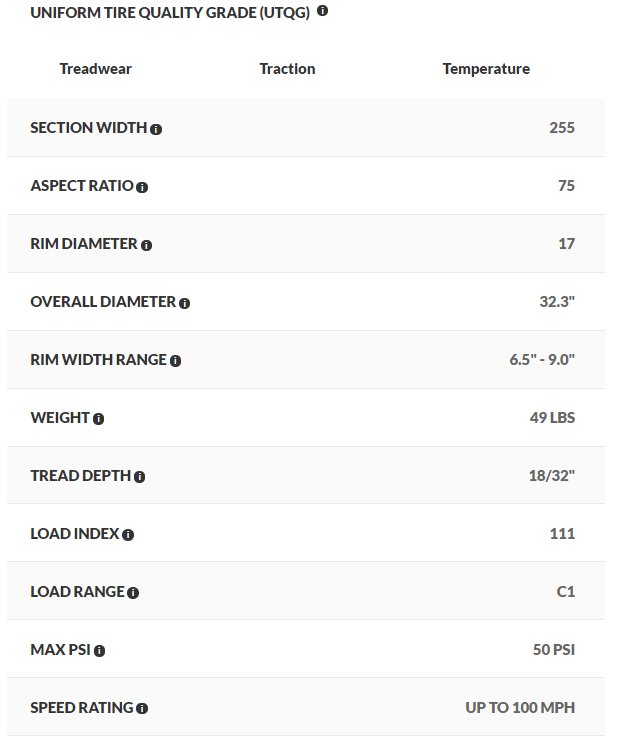Show Speed Rating info icon
The height and width of the screenshot is (748, 620).
point(142,709)
